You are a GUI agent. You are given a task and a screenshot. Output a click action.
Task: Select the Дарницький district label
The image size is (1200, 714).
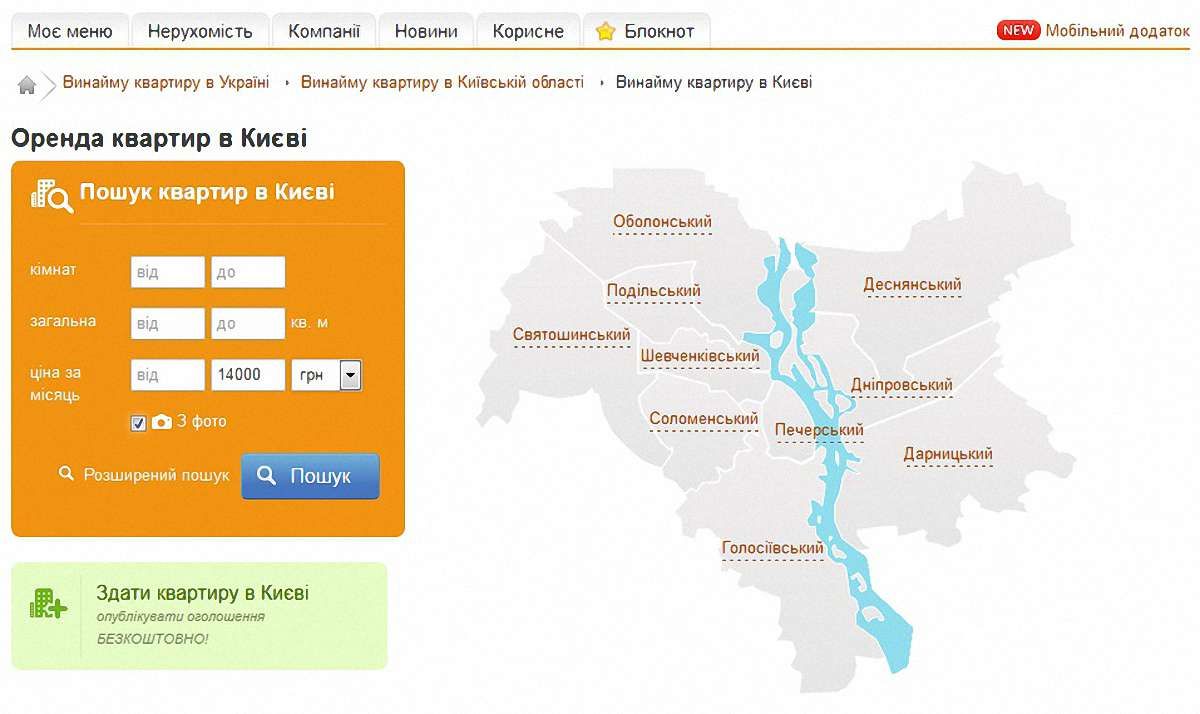(x=948, y=454)
